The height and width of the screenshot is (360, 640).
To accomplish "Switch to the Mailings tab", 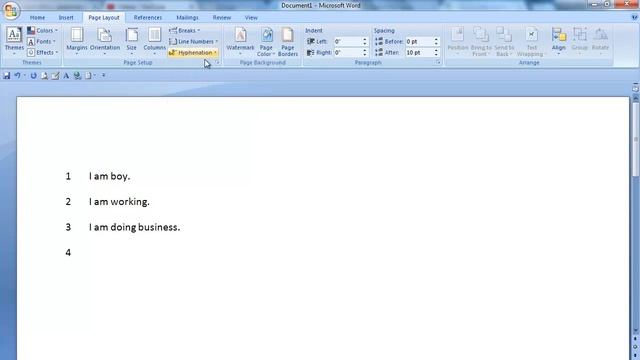I will 187,18.
